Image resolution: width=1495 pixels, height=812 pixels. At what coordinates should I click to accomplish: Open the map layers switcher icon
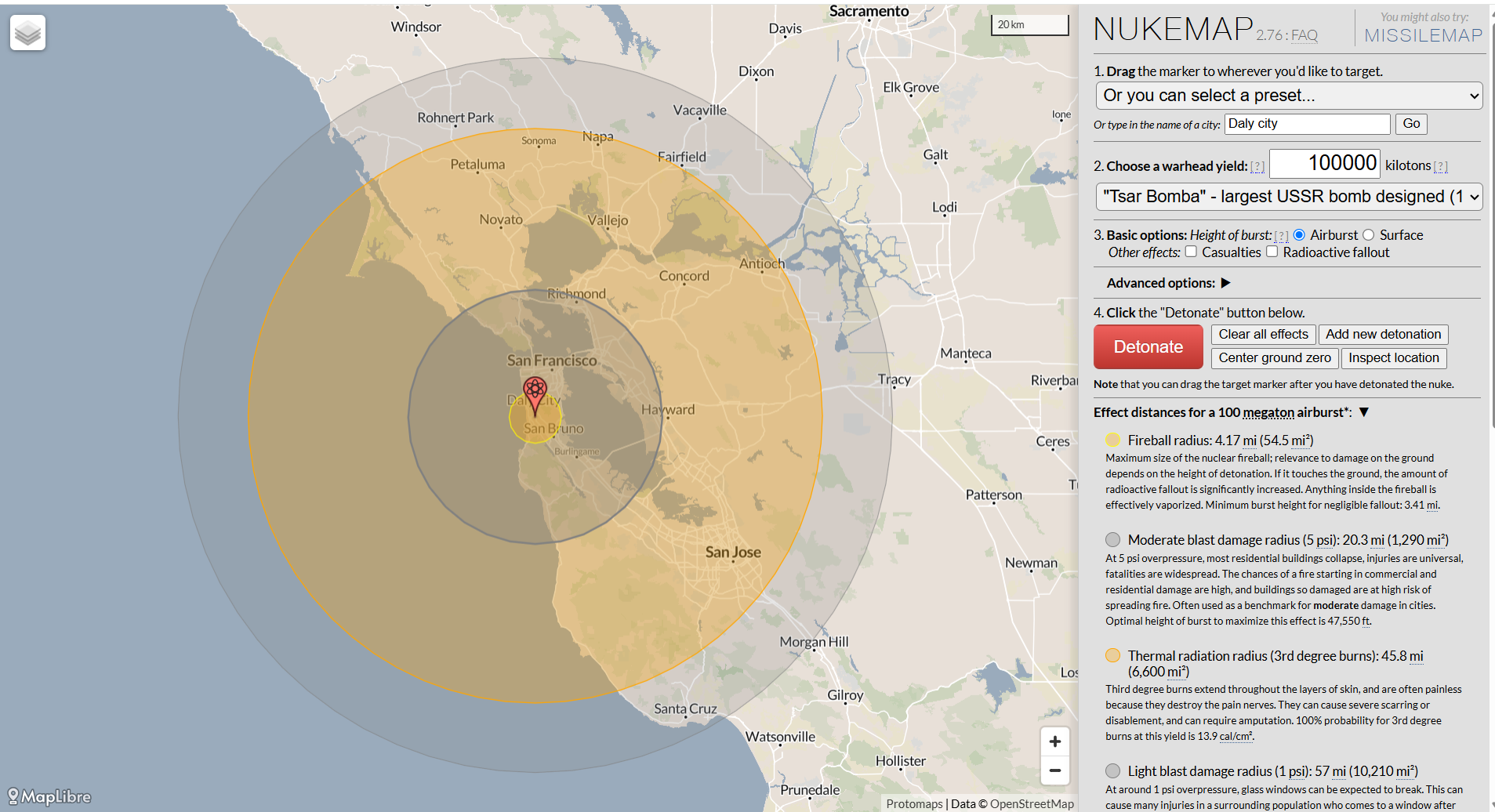pyautogui.click(x=28, y=33)
